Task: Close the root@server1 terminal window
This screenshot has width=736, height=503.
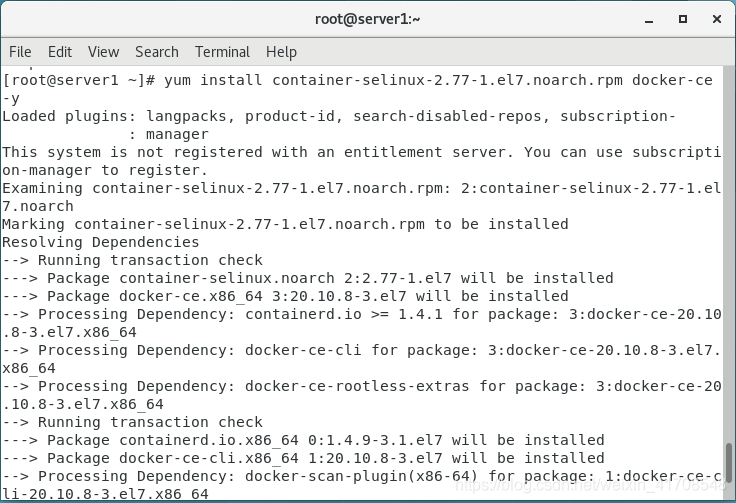Action: [x=717, y=19]
